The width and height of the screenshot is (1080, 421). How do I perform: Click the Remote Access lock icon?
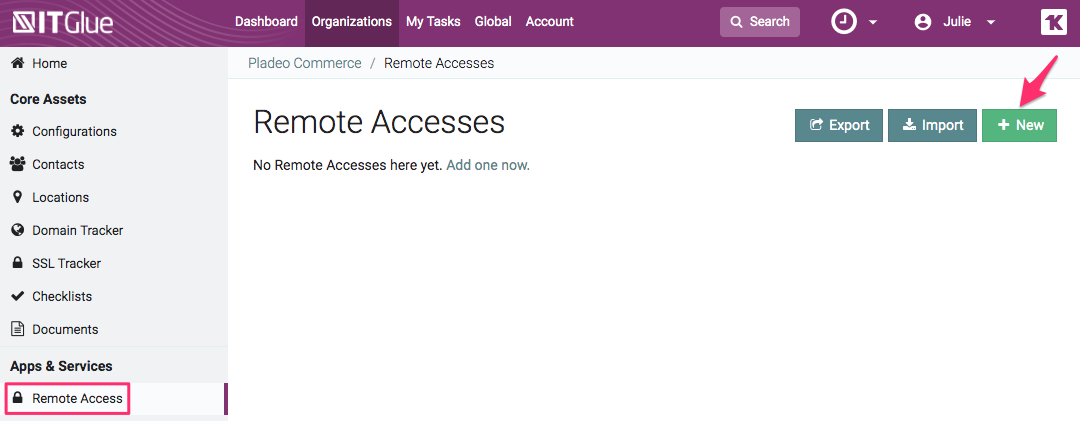click(18, 398)
